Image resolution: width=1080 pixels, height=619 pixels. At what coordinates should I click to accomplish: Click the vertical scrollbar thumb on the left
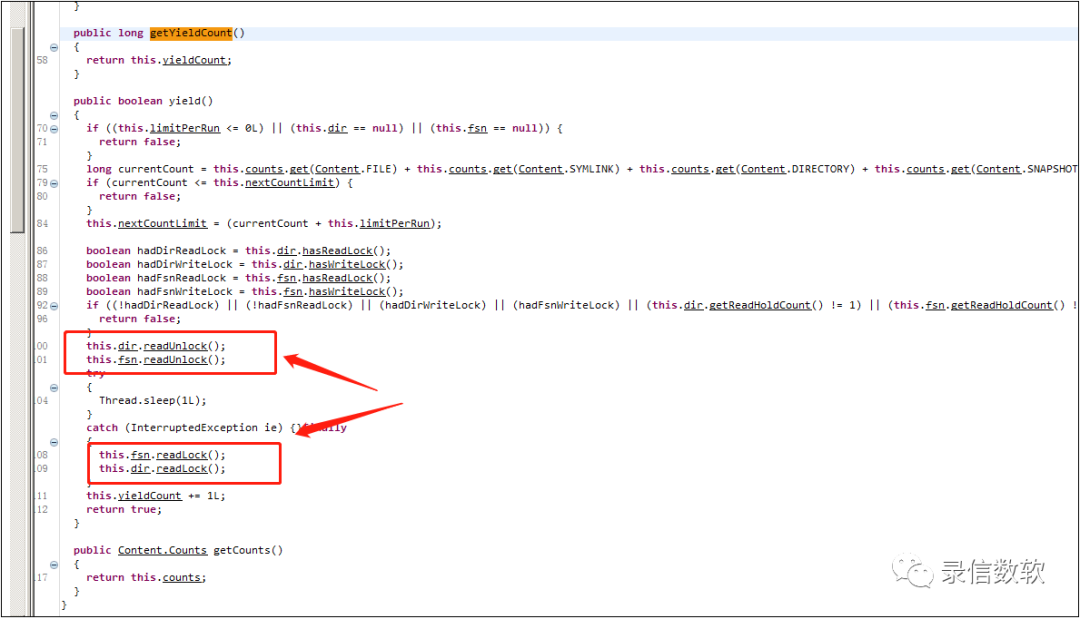click(18, 131)
